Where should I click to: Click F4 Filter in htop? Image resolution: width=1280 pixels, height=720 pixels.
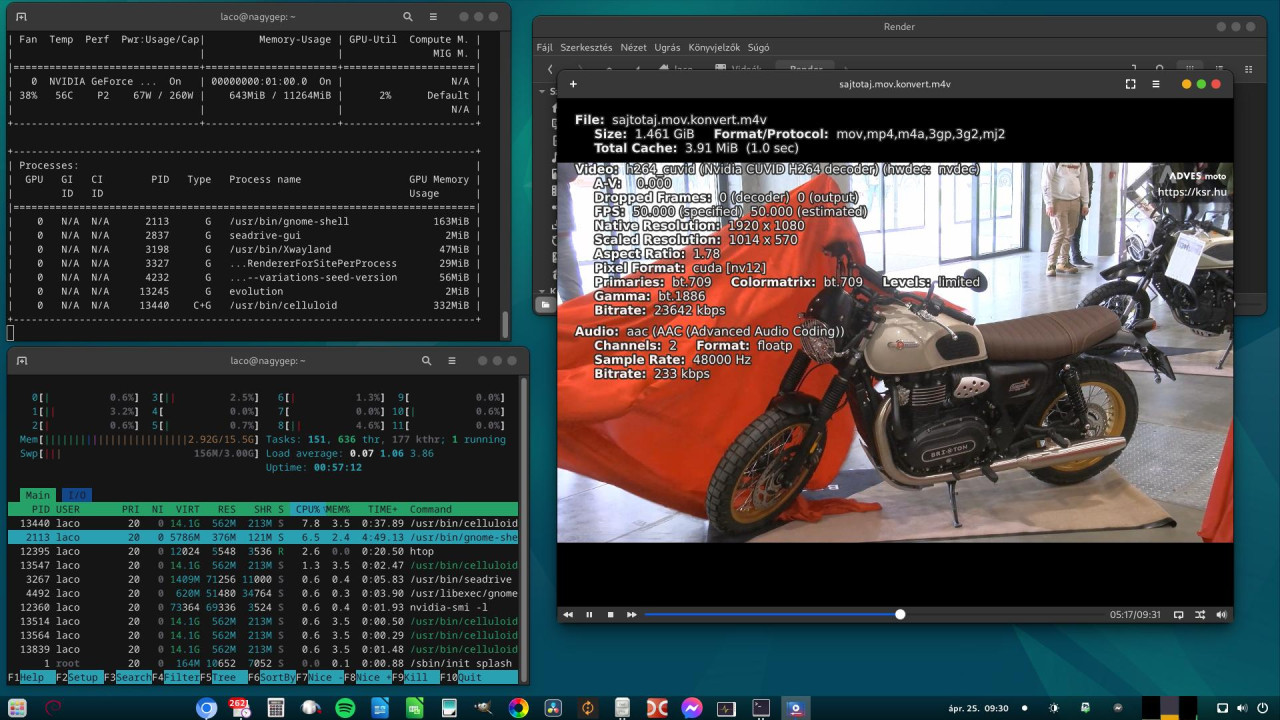[x=175, y=677]
